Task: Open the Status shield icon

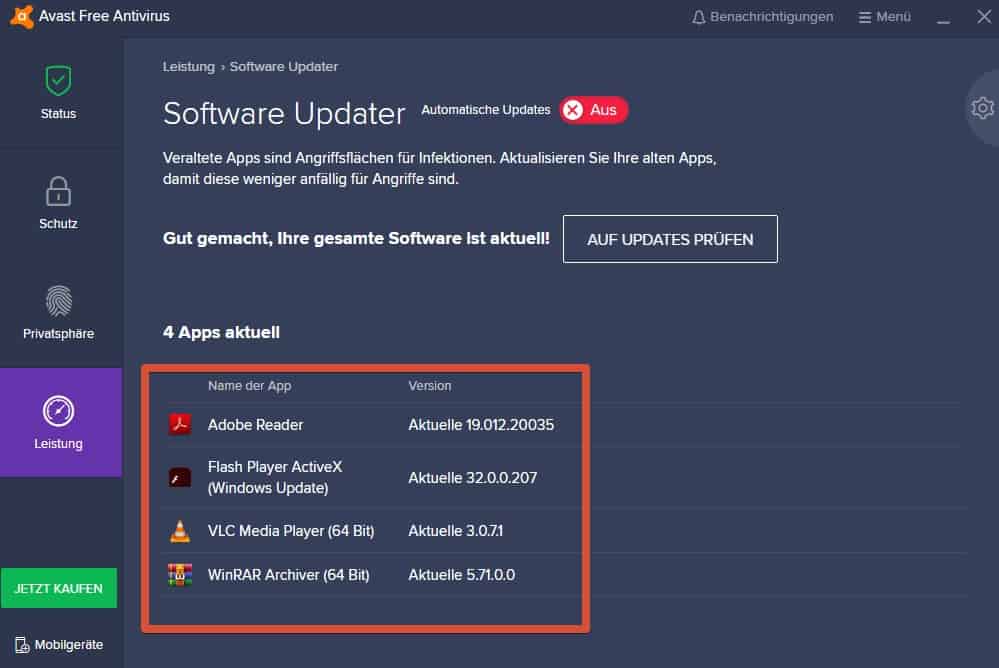Action: (58, 81)
